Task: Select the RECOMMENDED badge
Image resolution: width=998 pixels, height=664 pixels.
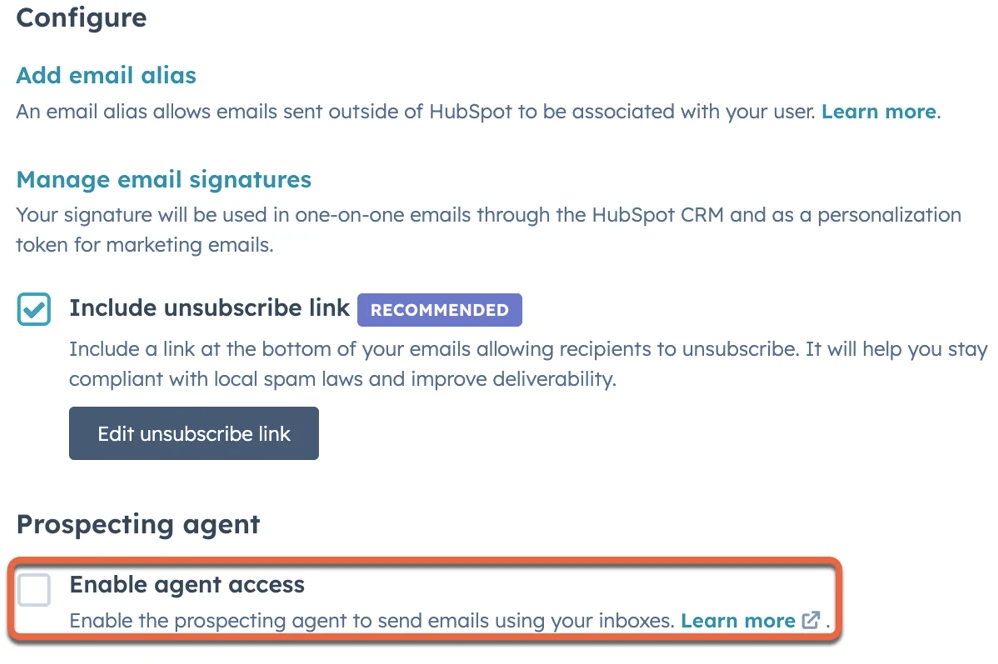Action: [439, 309]
